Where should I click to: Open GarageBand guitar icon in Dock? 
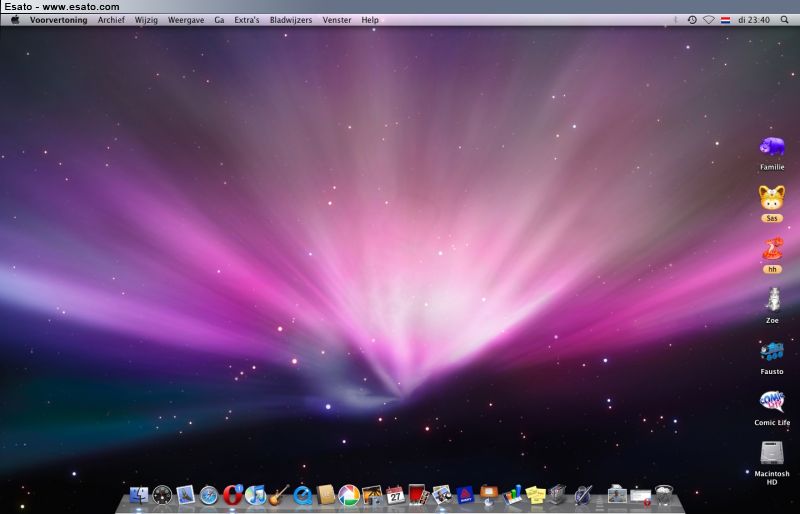click(279, 495)
